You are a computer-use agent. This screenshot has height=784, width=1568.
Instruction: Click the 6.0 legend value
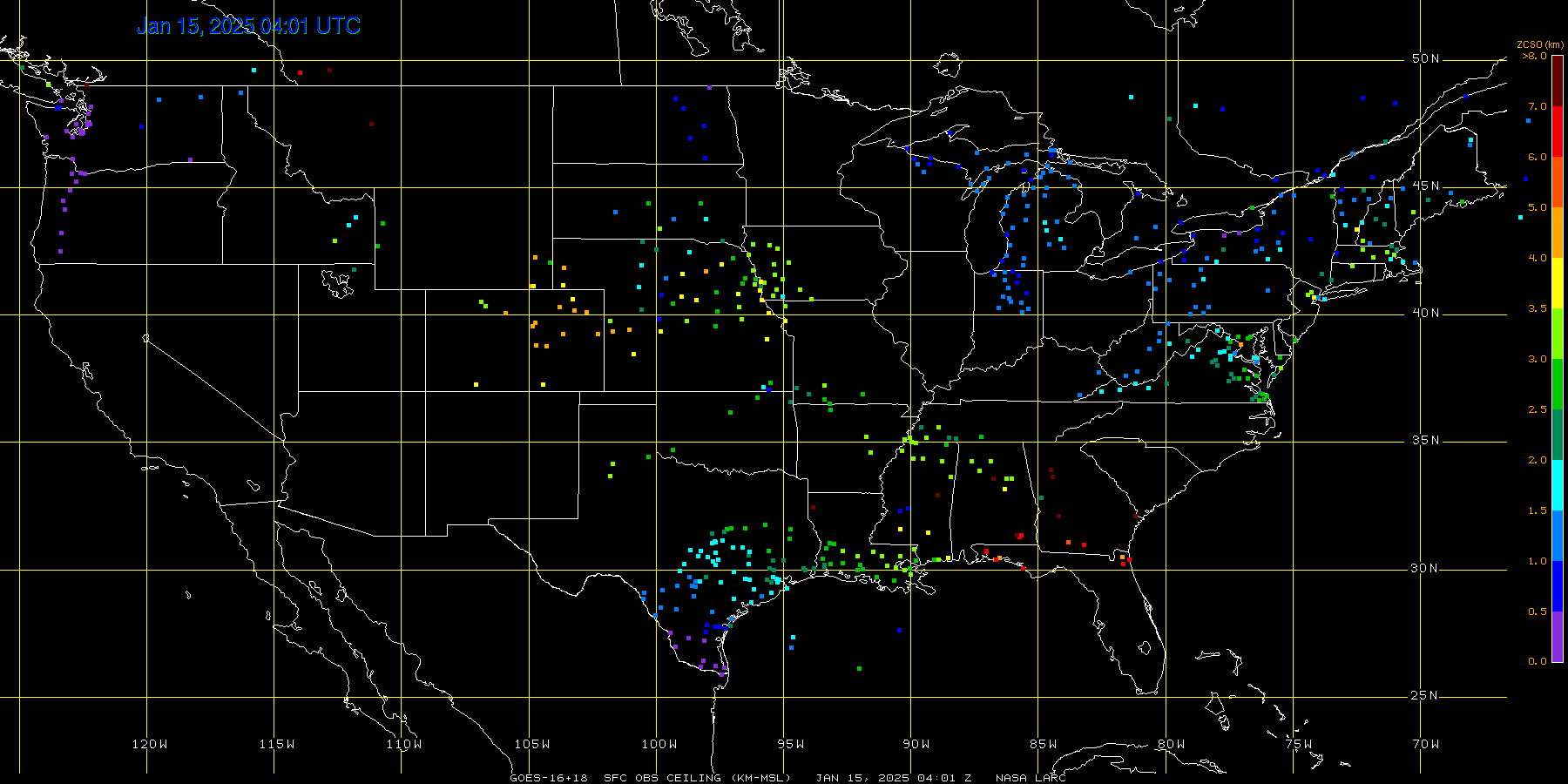[x=1538, y=157]
